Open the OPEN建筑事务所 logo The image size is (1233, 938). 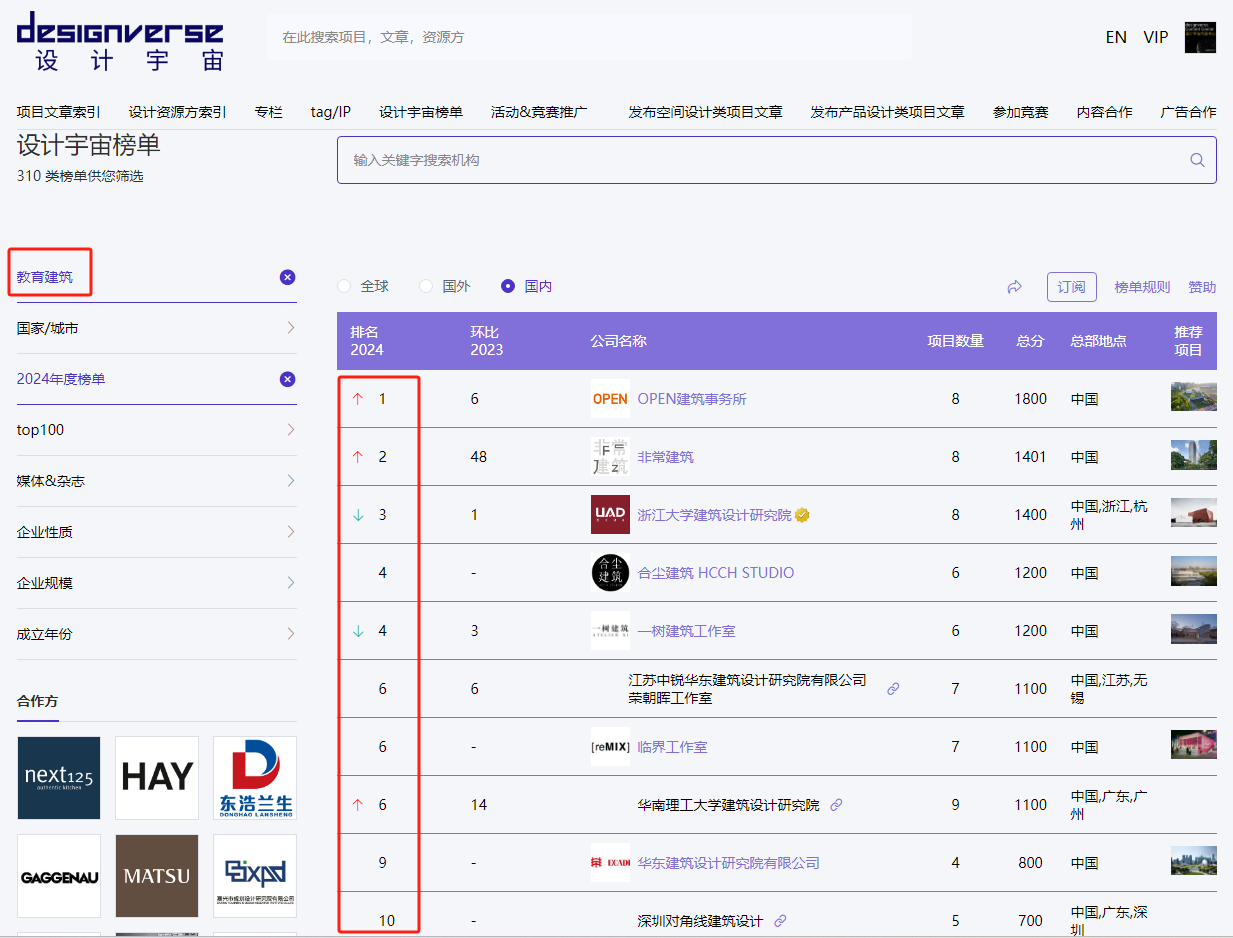pos(610,399)
